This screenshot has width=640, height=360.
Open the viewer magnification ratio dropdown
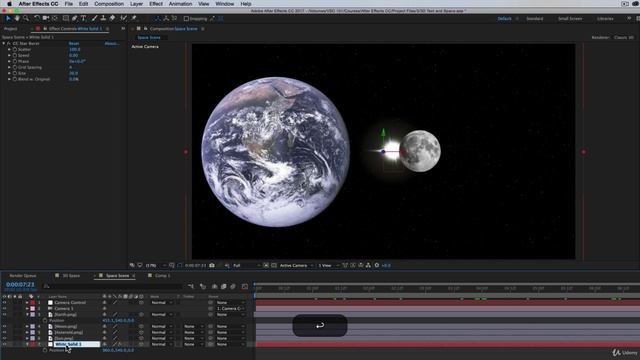[156, 265]
